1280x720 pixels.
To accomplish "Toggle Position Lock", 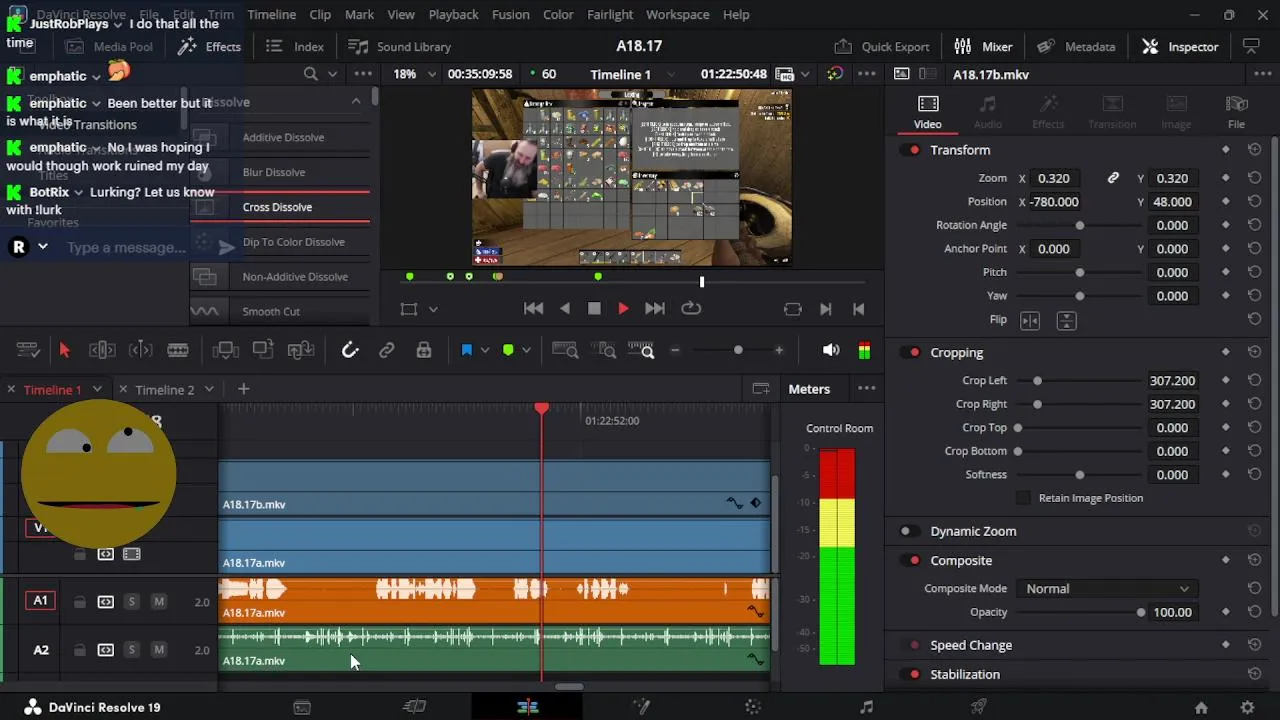I will pyautogui.click(x=424, y=350).
